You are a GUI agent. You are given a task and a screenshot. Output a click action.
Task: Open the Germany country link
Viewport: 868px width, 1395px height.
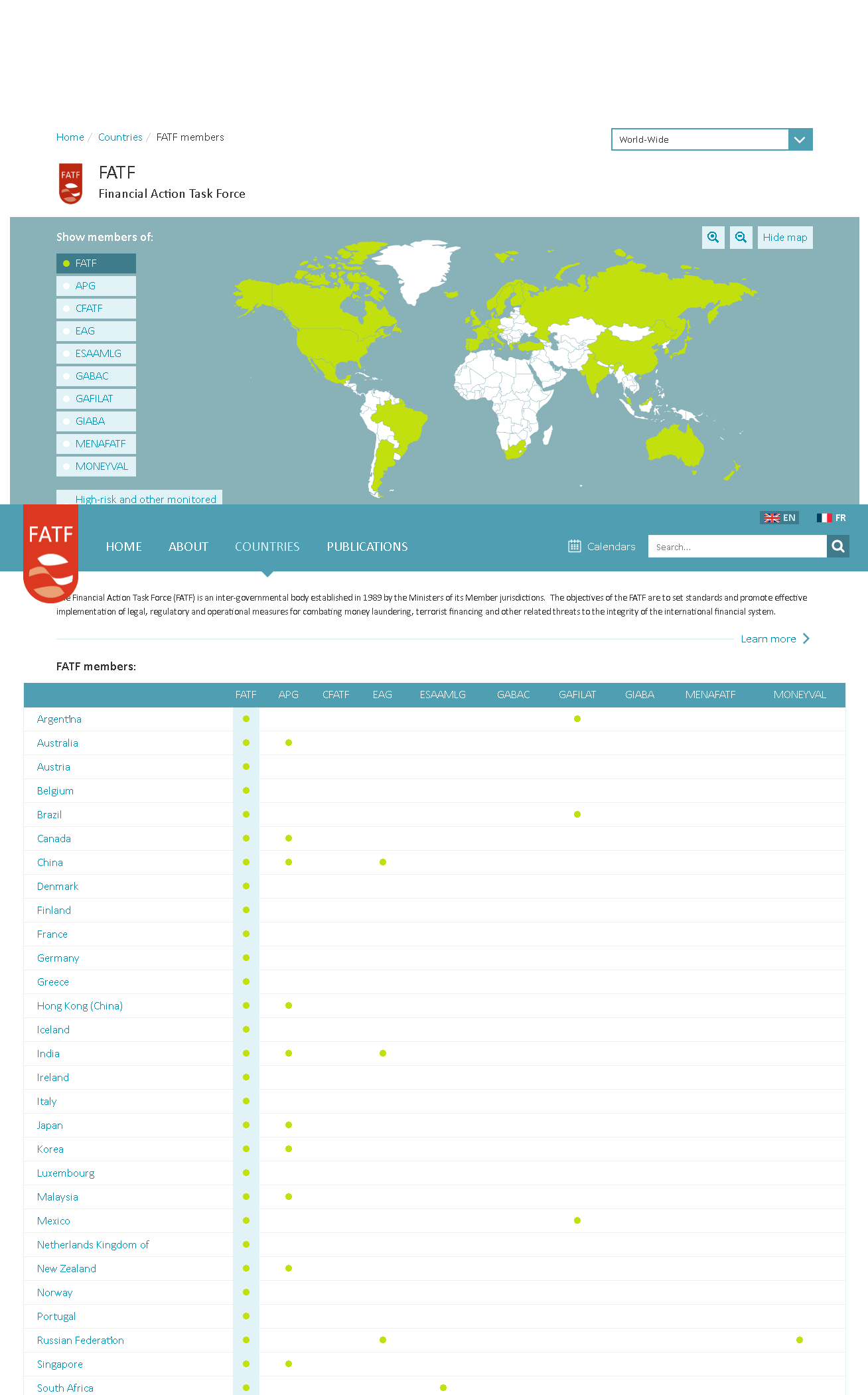58,958
